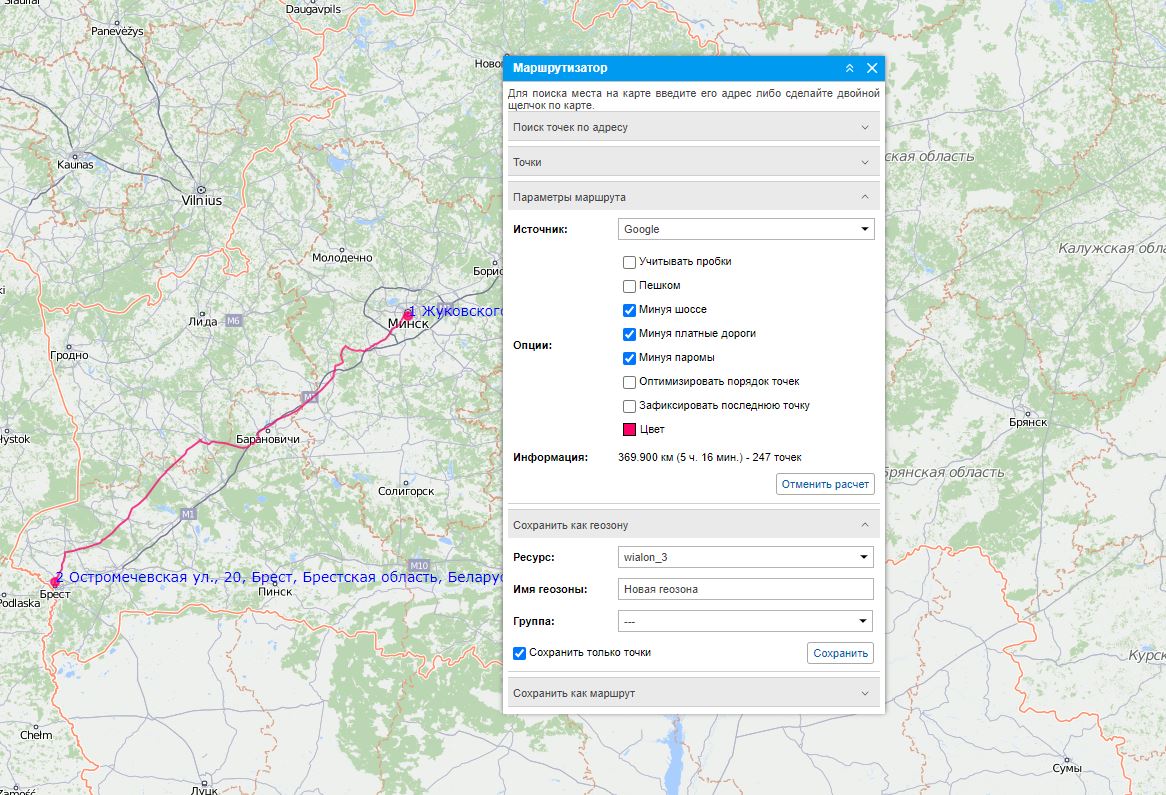This screenshot has height=795, width=1166.
Task: Open the pink Цвет route color swatch
Action: pos(629,430)
